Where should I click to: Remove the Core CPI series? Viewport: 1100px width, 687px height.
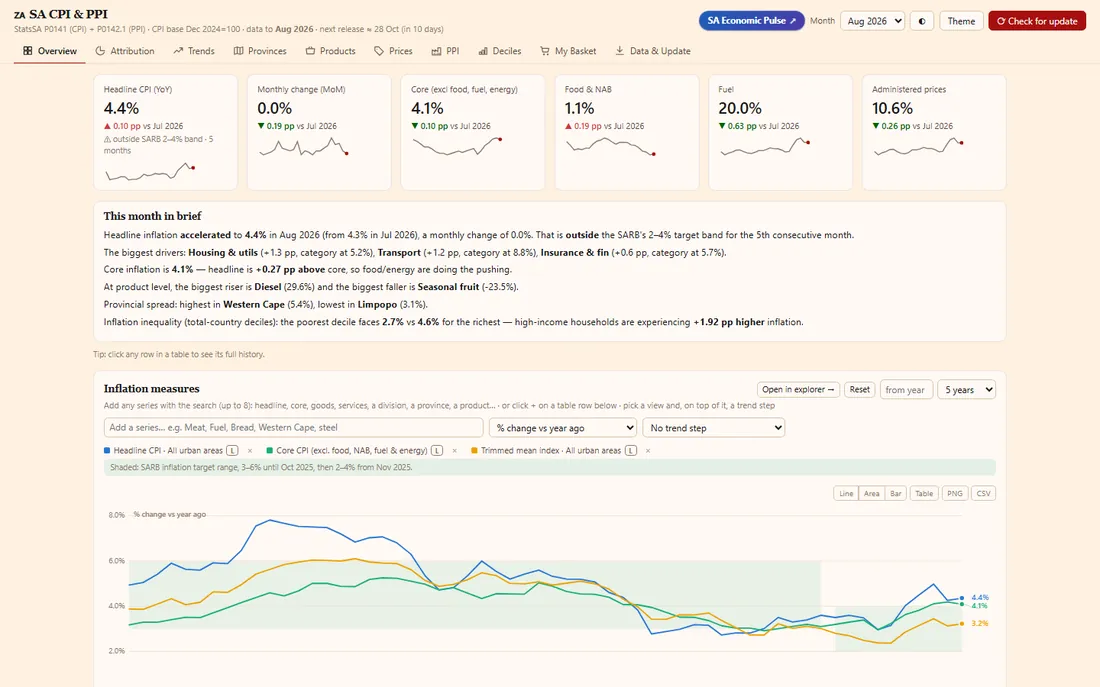click(455, 451)
